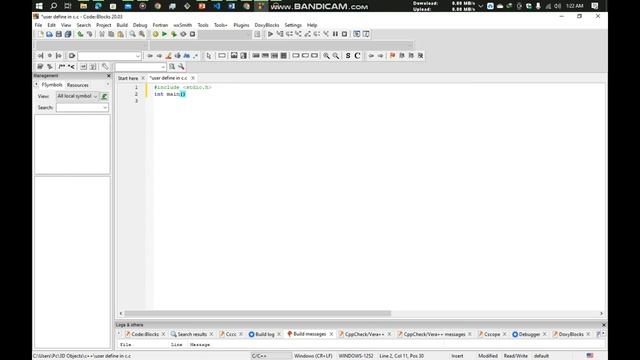Click the highlighter marker toolbar icon
The image size is (640, 360).
pyautogui.click(x=169, y=56)
